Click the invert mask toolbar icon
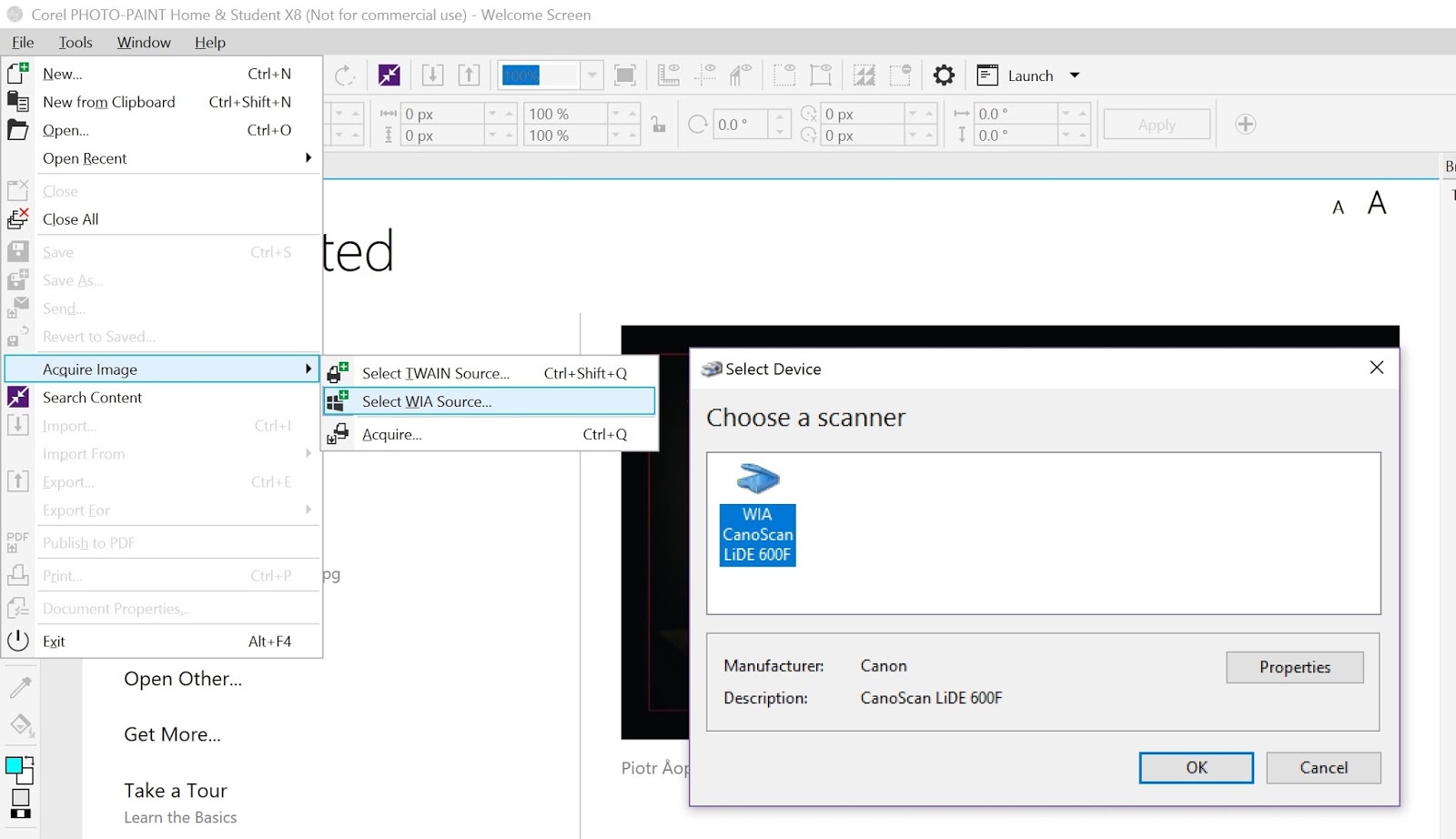1456x839 pixels. click(x=864, y=75)
